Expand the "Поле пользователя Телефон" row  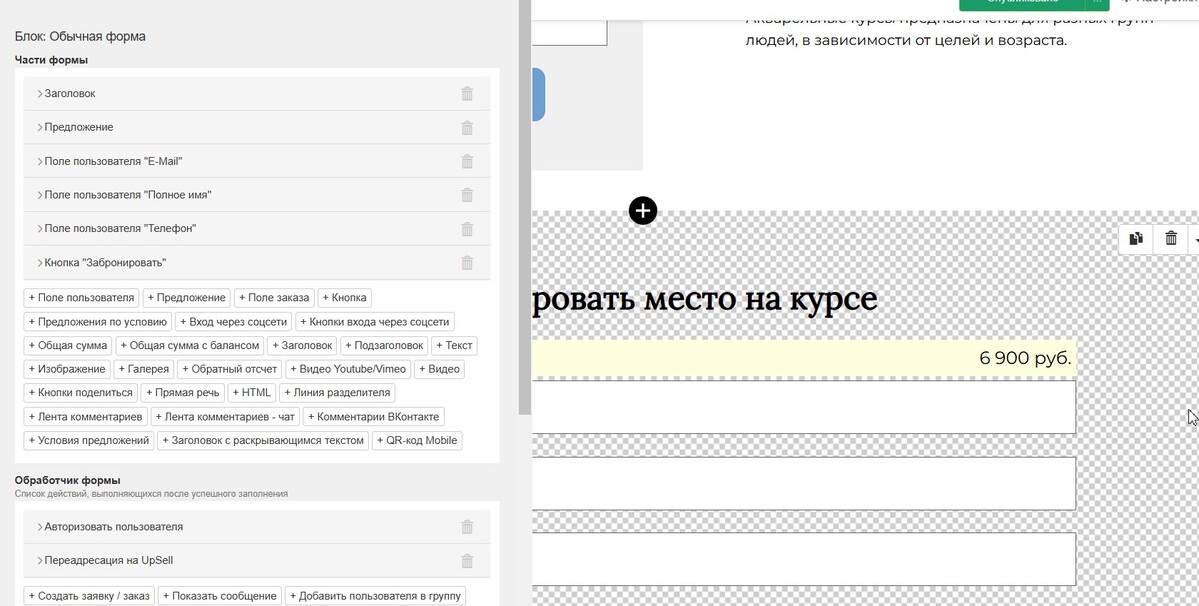pyautogui.click(x=120, y=229)
